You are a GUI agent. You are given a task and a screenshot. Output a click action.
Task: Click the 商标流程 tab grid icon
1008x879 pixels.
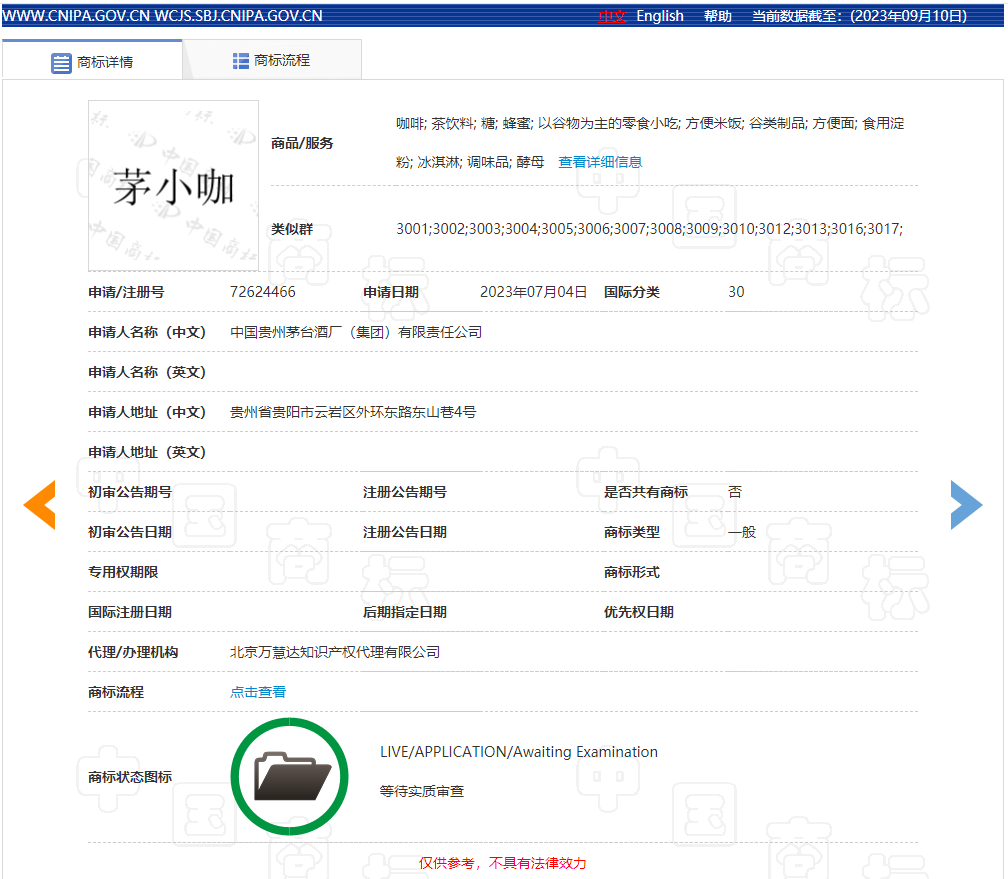[x=240, y=61]
